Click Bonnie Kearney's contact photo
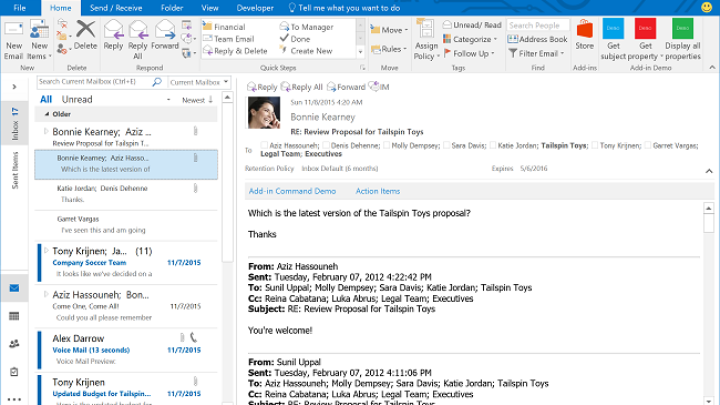The height and width of the screenshot is (405, 720). [x=264, y=112]
